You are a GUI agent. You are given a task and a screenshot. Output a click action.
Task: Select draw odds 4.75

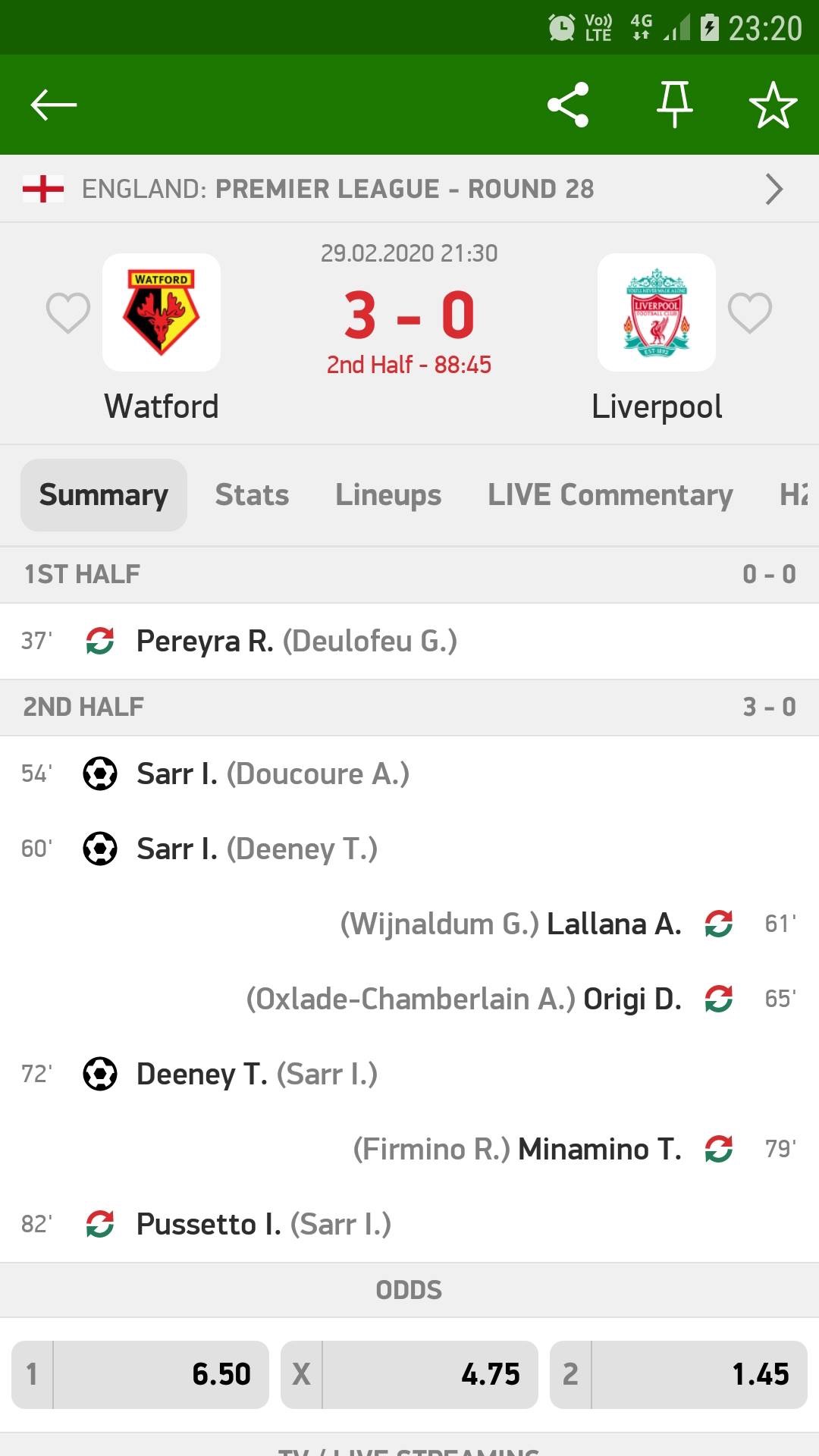409,1374
